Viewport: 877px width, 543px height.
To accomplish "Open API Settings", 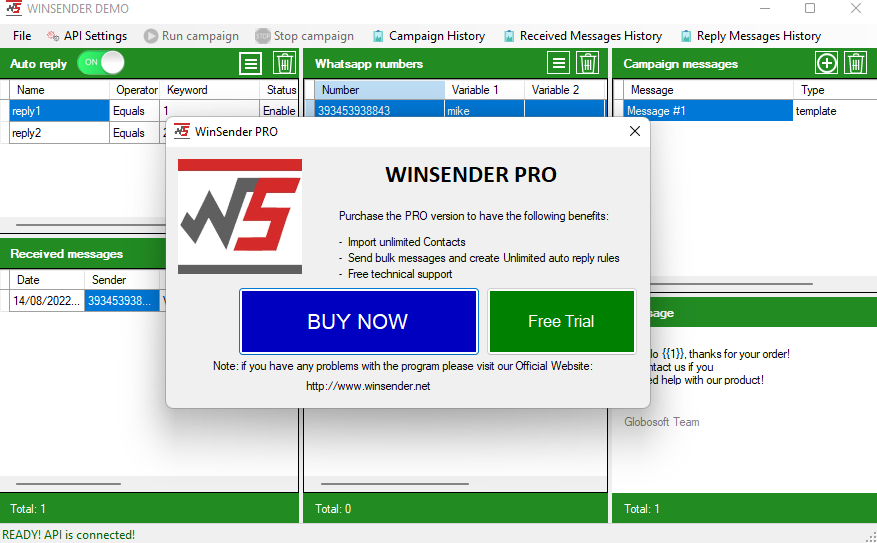I will coord(87,36).
